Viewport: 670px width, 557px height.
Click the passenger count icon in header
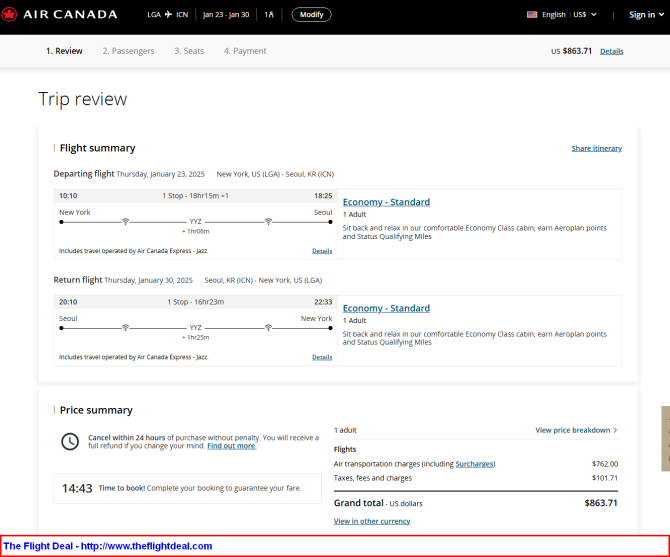click(x=269, y=15)
